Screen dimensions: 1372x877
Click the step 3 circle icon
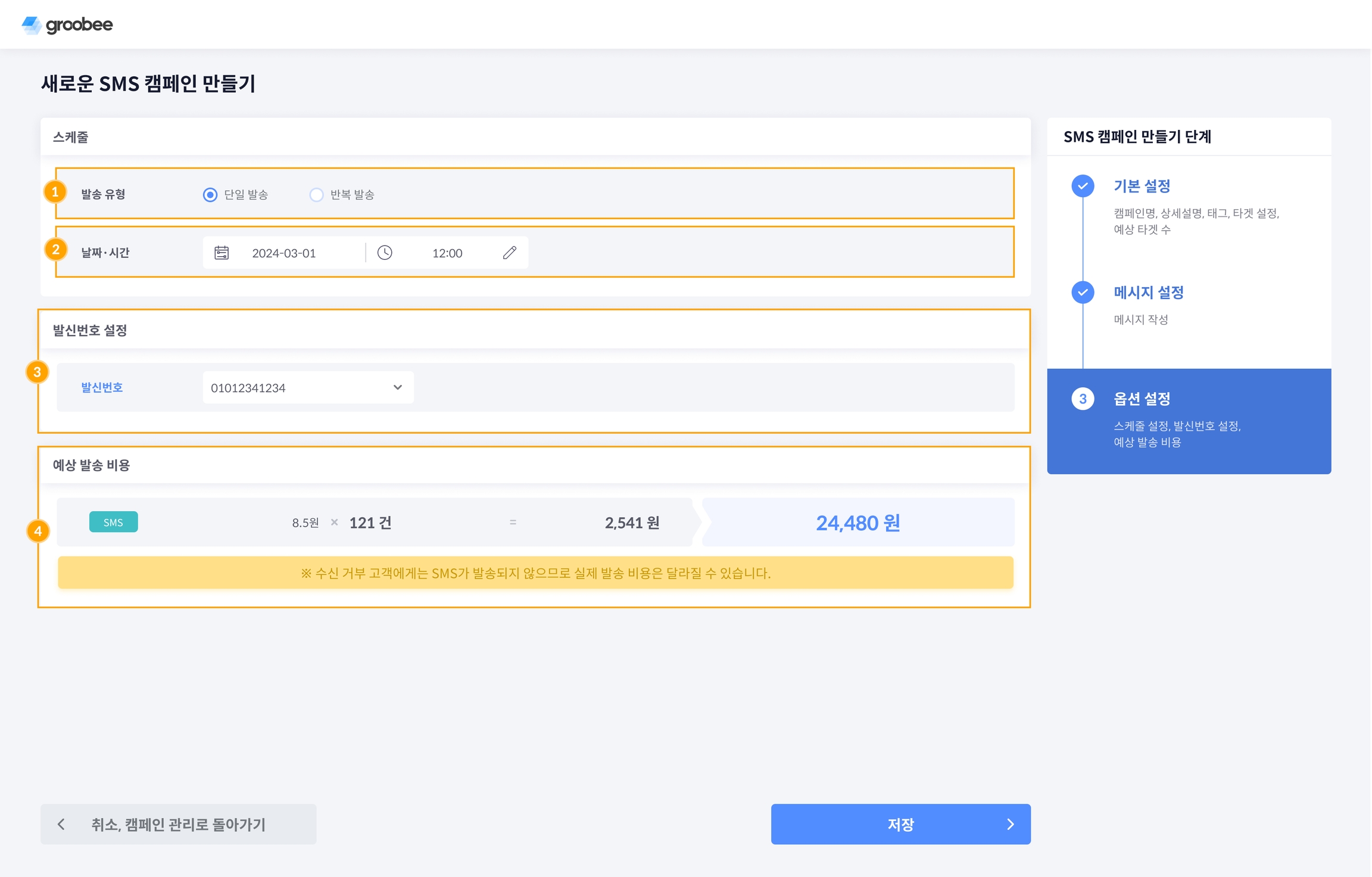(x=1083, y=399)
